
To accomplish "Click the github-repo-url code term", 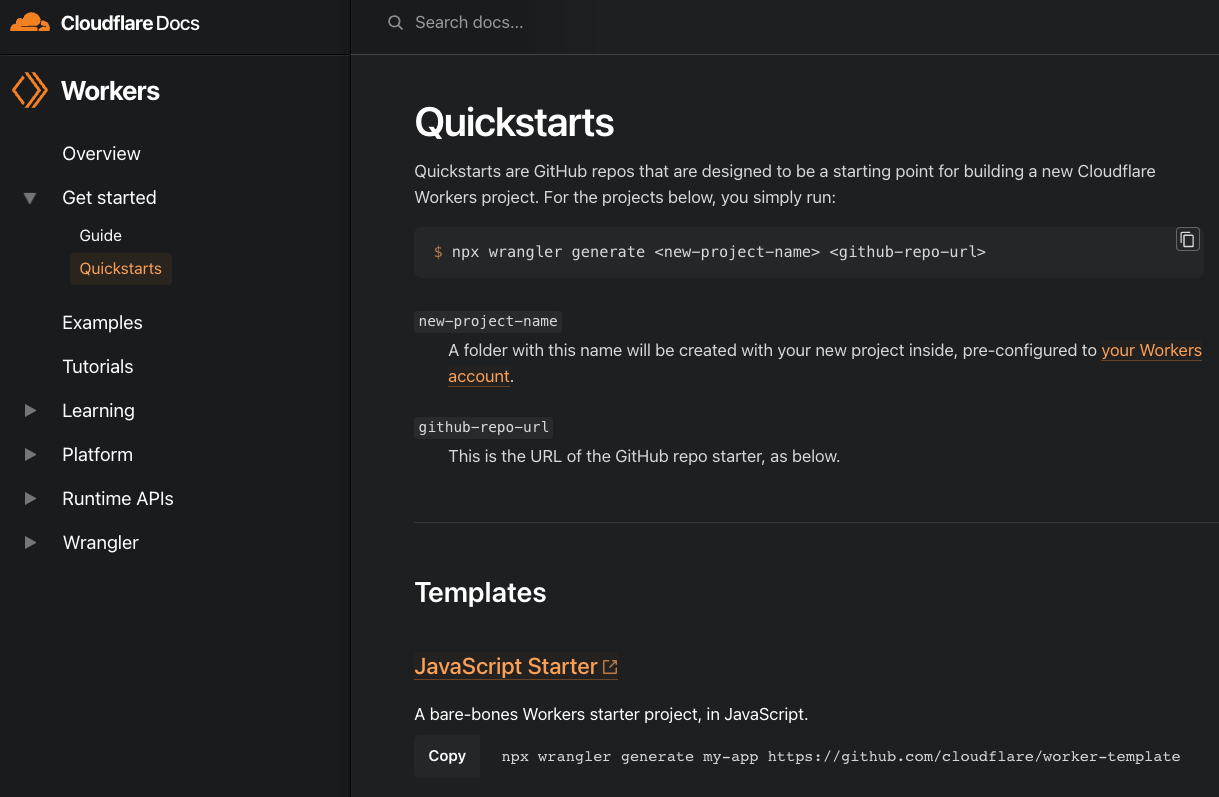I will (484, 427).
